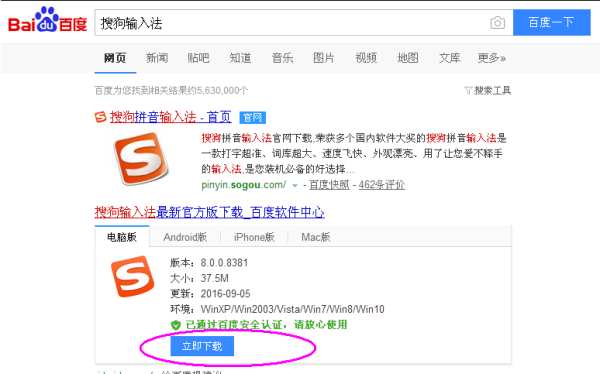Switch to the 音乐 tab
Image resolution: width=600 pixels, height=374 pixels.
coord(282,58)
